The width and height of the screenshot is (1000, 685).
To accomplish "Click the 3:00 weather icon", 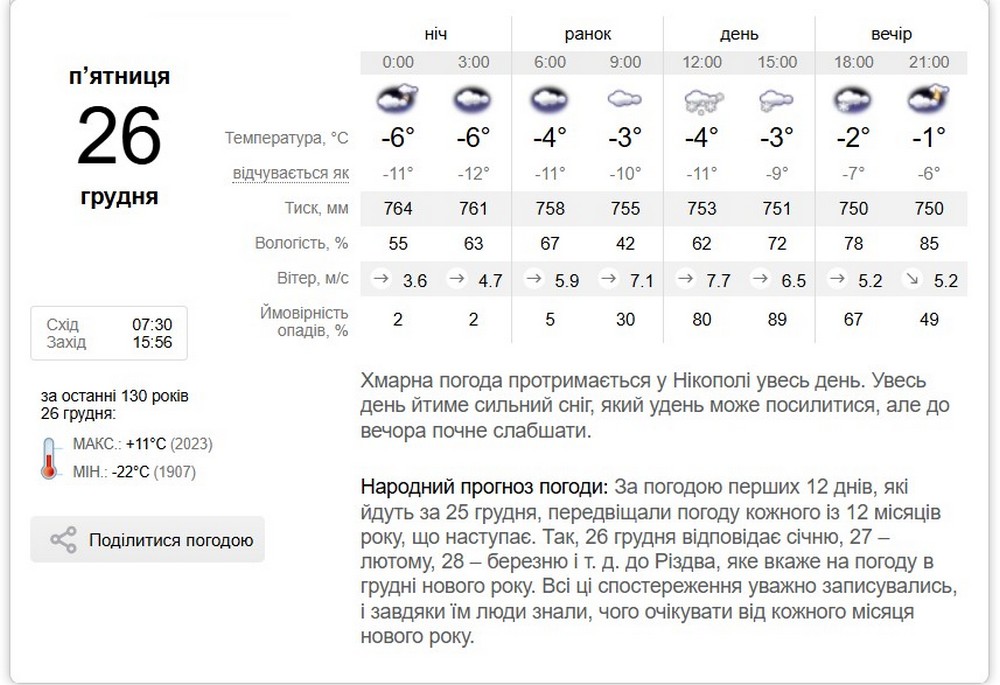I will (473, 99).
